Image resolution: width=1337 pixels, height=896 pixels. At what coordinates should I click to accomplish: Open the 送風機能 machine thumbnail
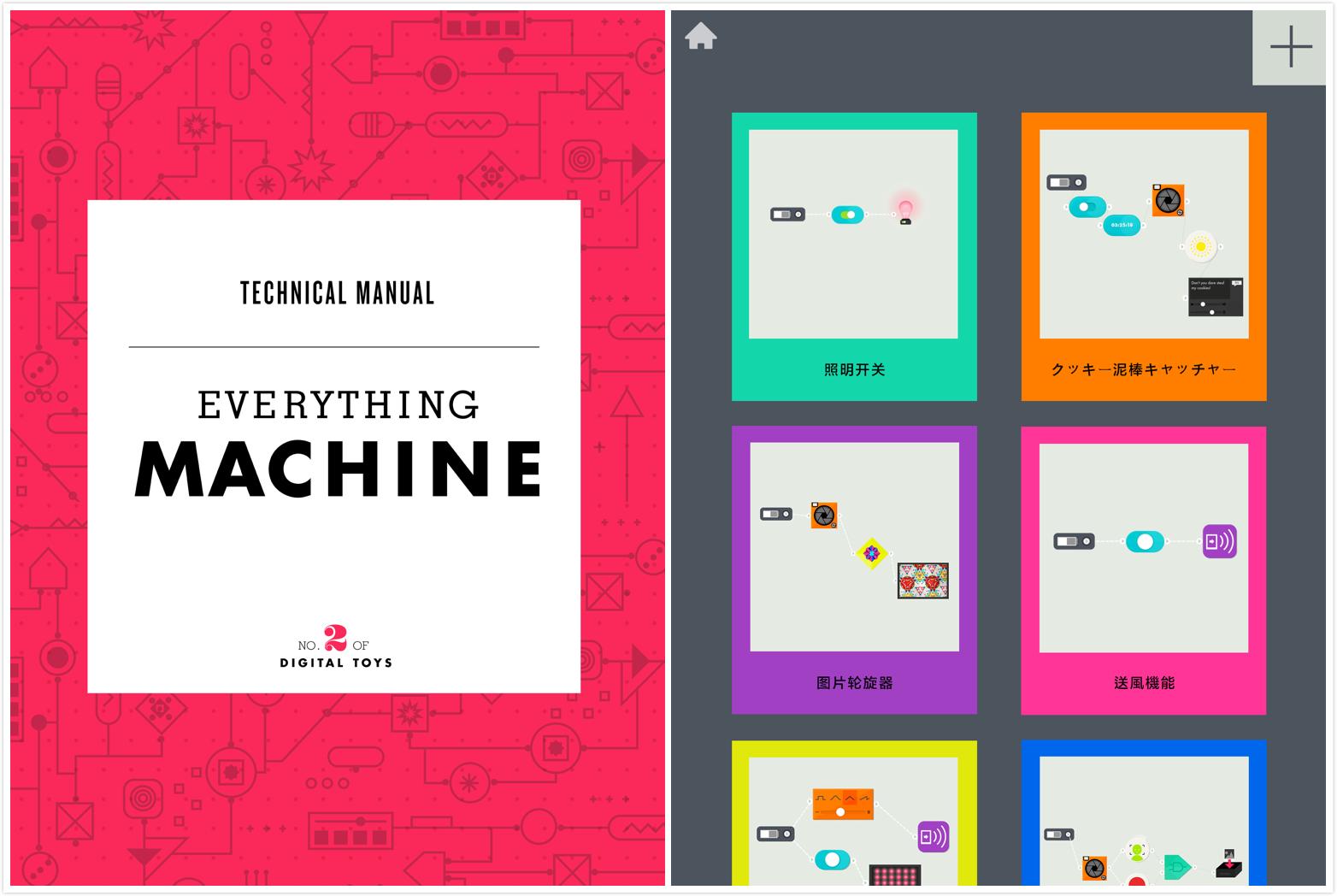click(x=1144, y=547)
